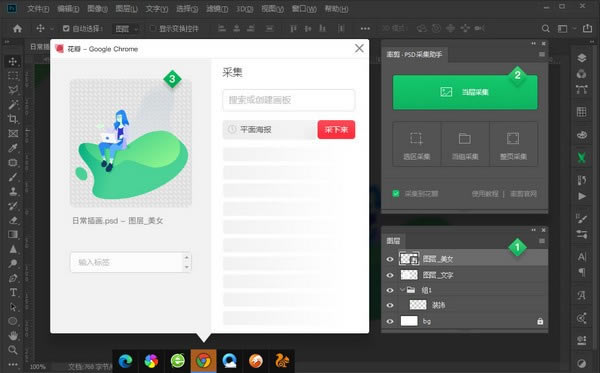Click the red 采下来 button
Screen dimensions: 600x373
point(336,130)
